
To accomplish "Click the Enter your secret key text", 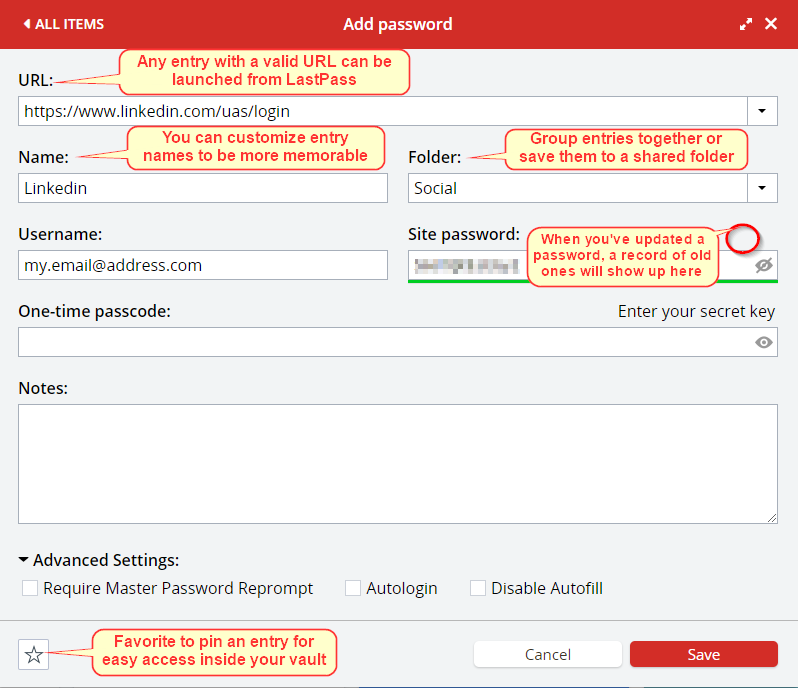I will (x=696, y=311).
